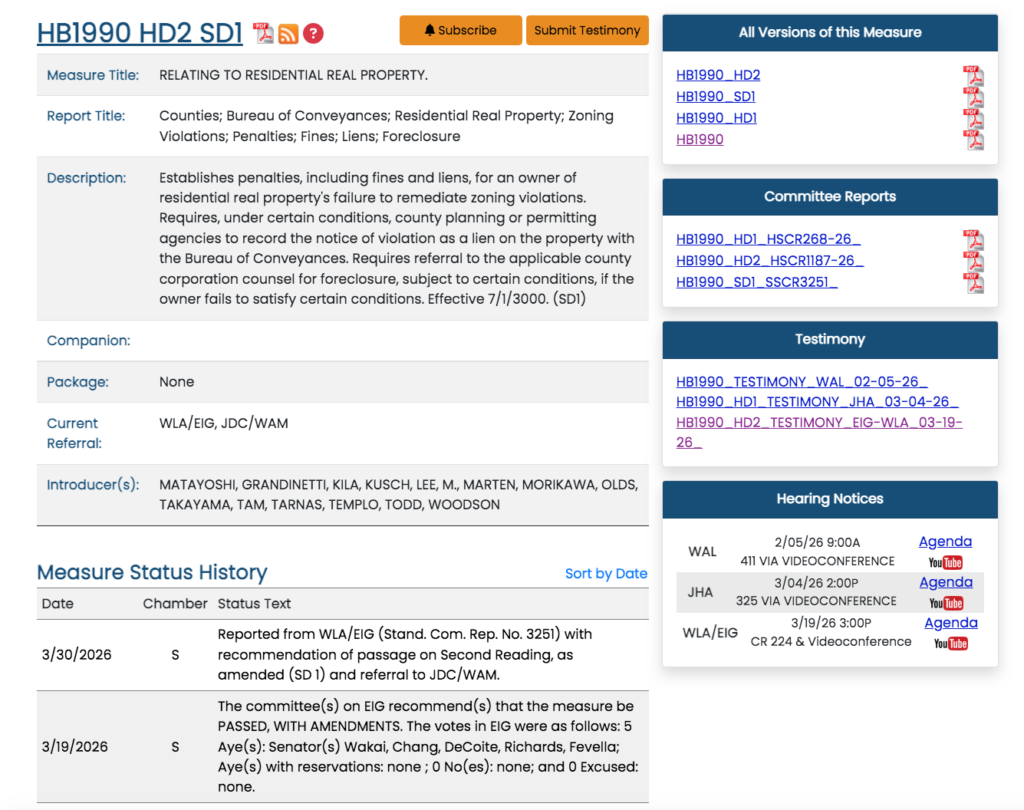The image size is (1024, 810).
Task: Open the PDF icon beside the HB1990 HD2 SD1 title
Action: click(x=263, y=33)
